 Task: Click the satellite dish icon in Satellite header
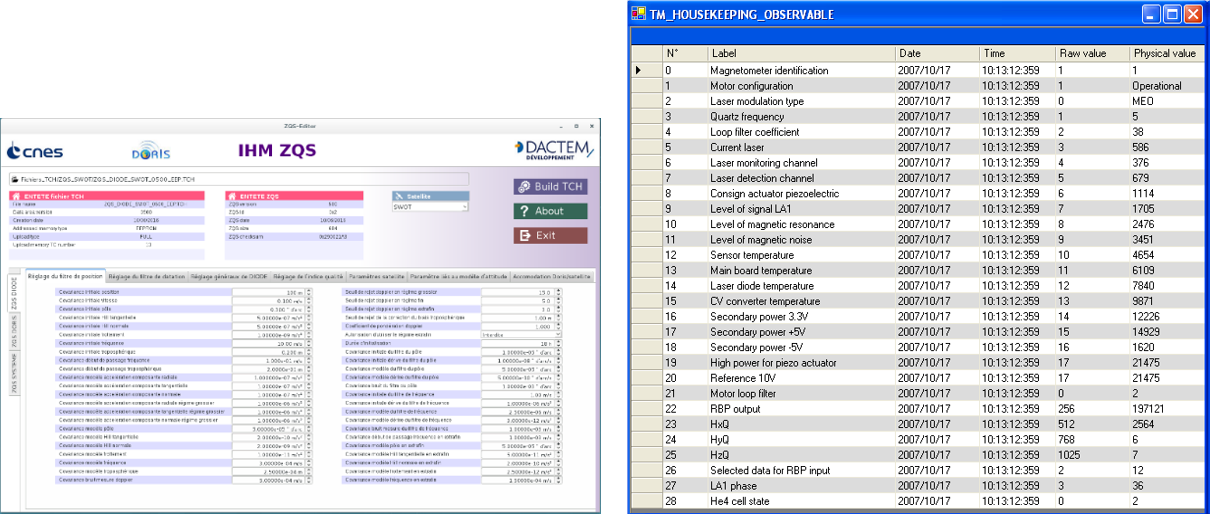[x=398, y=196]
